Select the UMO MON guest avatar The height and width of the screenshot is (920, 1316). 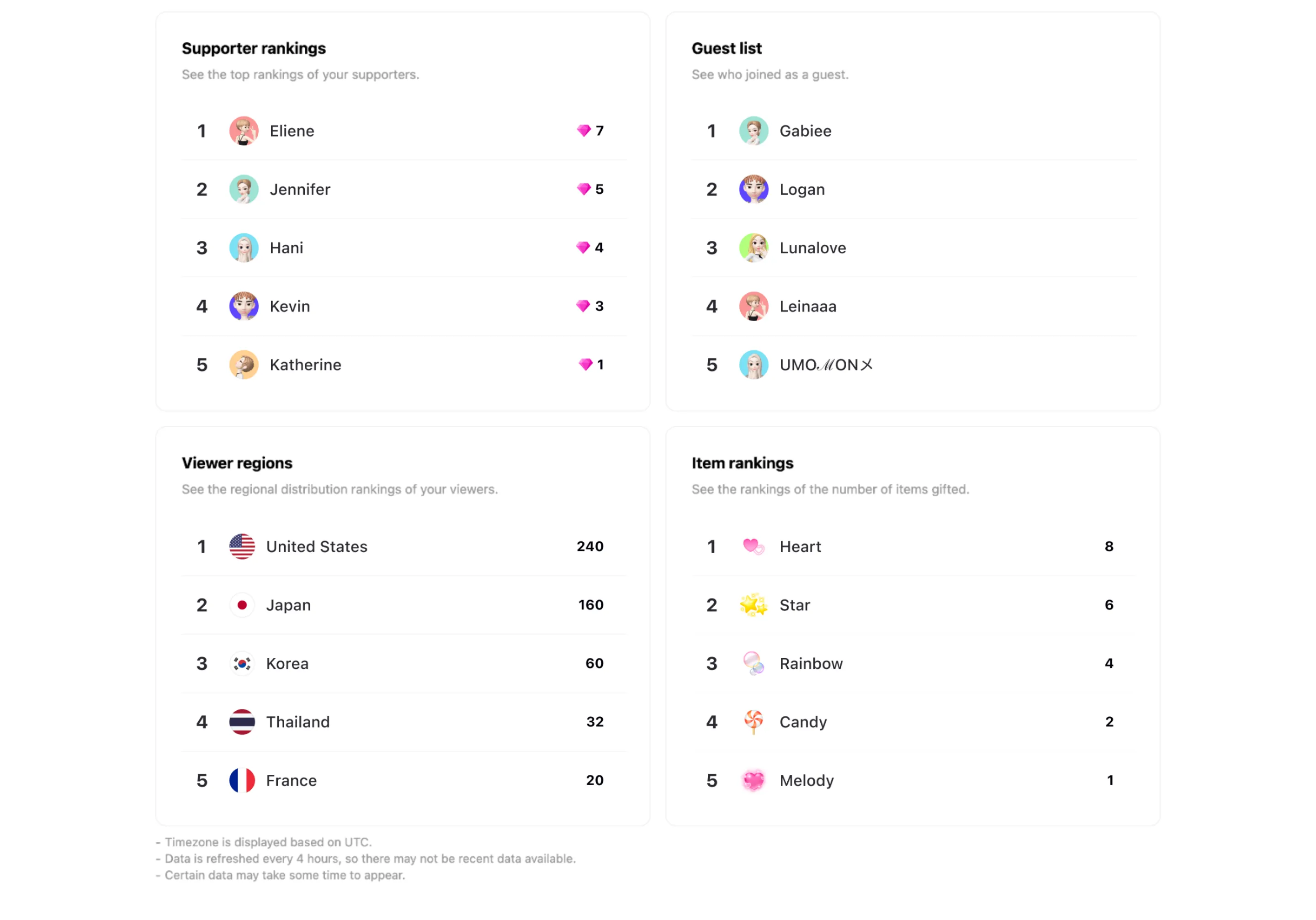click(x=753, y=365)
